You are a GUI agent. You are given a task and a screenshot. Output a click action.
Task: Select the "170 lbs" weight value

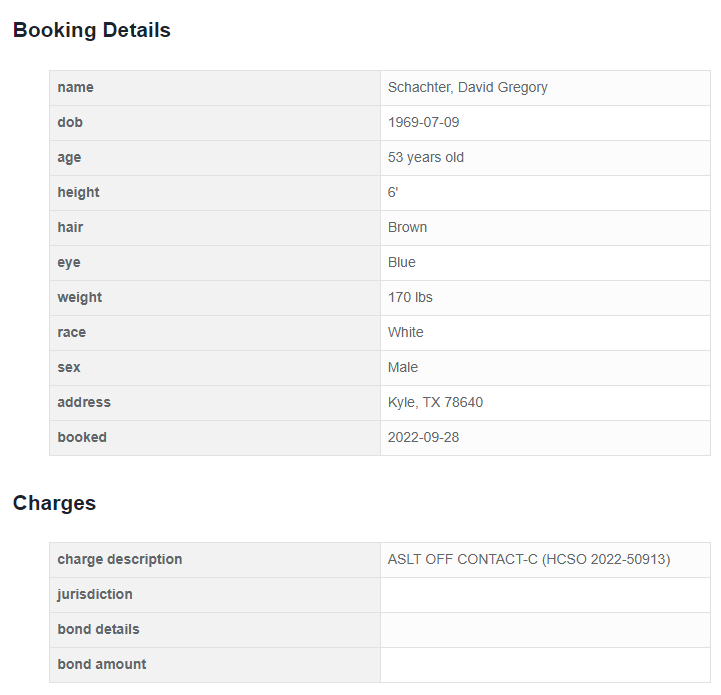pyautogui.click(x=410, y=297)
